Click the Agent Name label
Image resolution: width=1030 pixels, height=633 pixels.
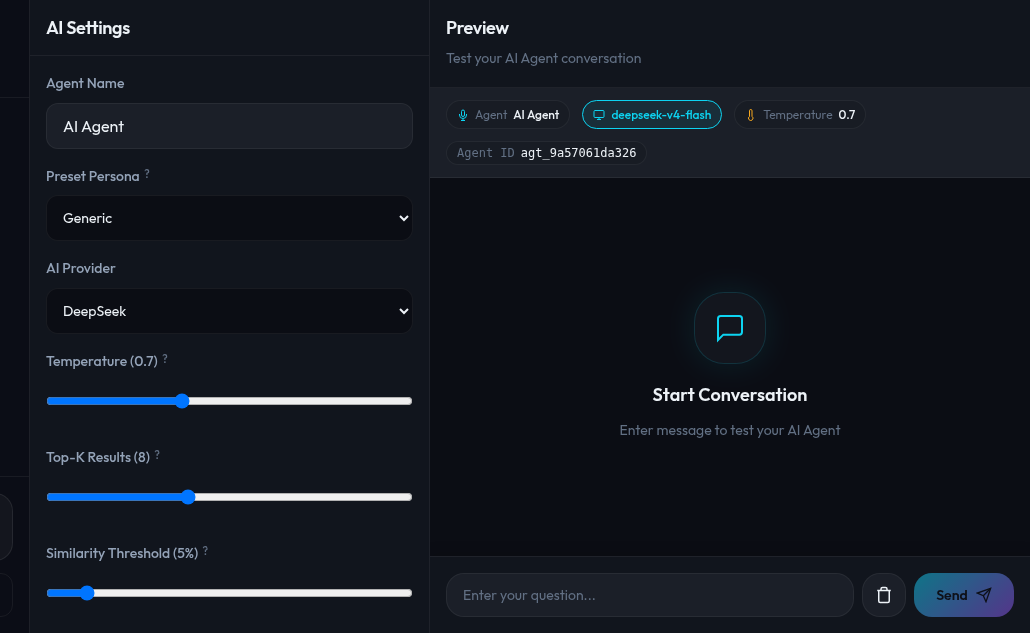(85, 83)
